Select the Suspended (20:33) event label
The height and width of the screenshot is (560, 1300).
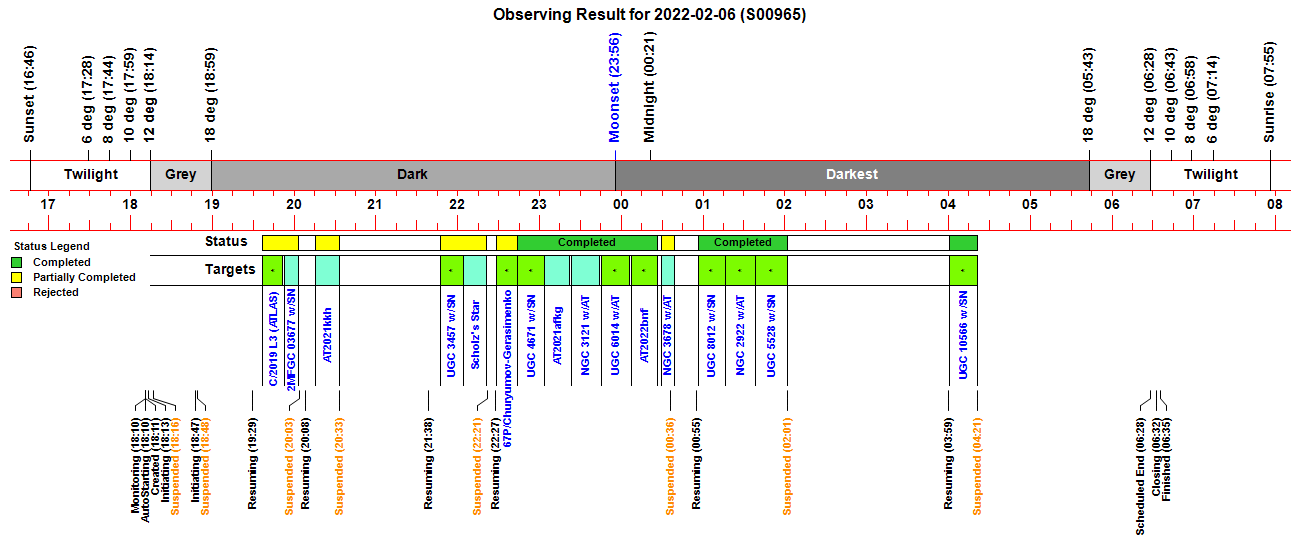(339, 466)
